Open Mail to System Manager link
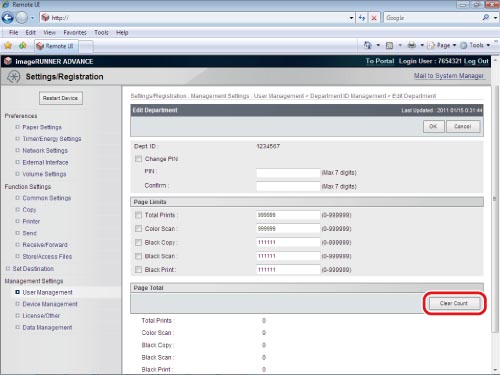 pos(449,76)
